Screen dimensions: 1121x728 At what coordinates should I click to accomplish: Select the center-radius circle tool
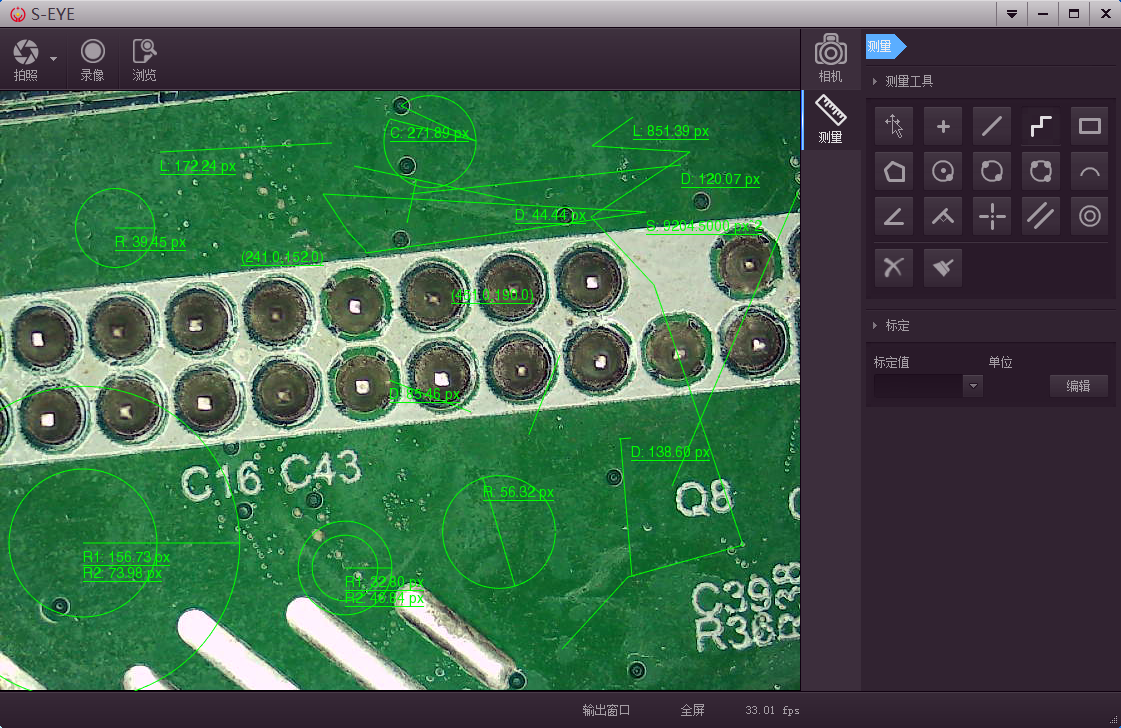tap(943, 172)
